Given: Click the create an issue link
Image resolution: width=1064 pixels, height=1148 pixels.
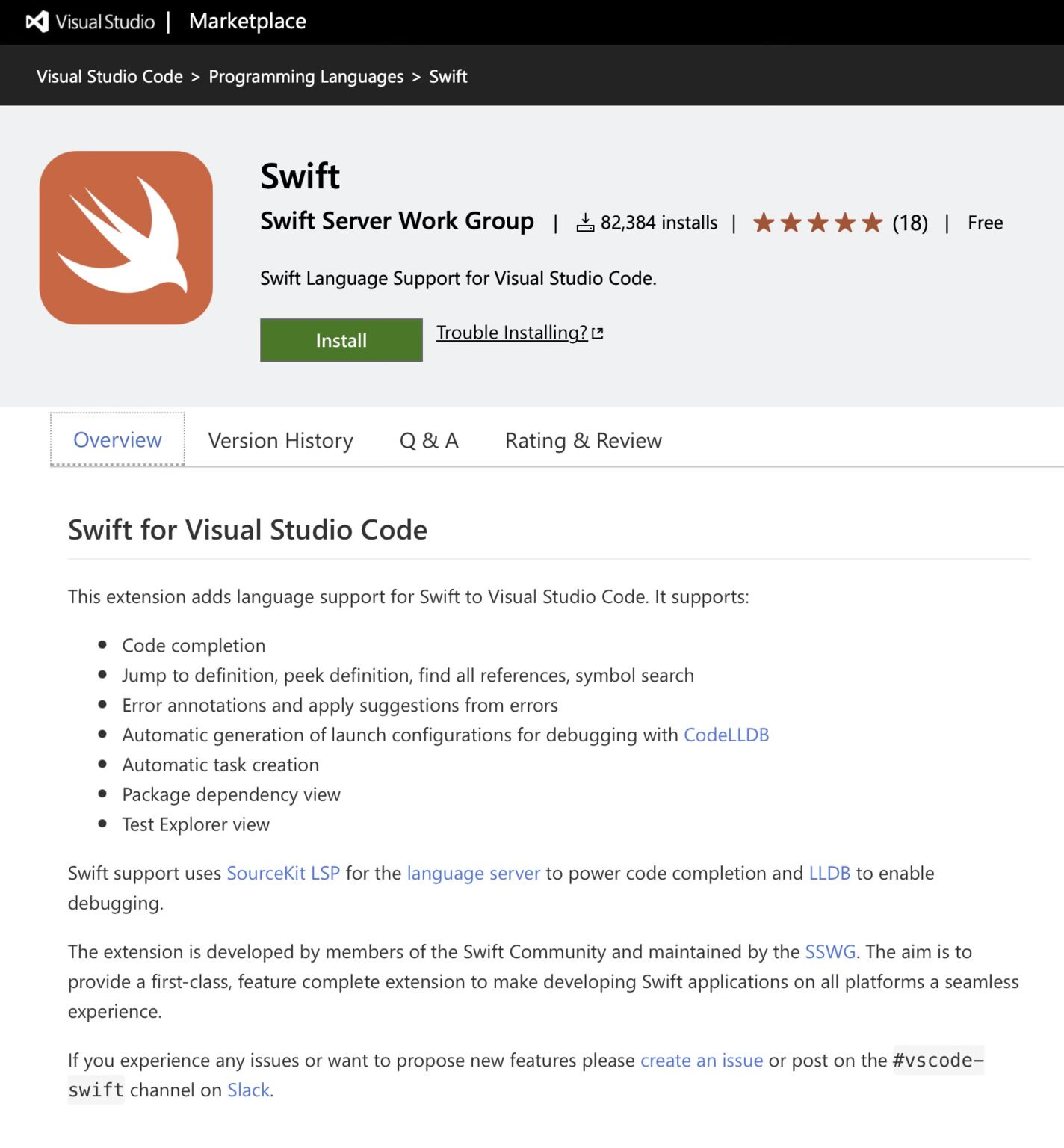Looking at the screenshot, I should pyautogui.click(x=702, y=1060).
